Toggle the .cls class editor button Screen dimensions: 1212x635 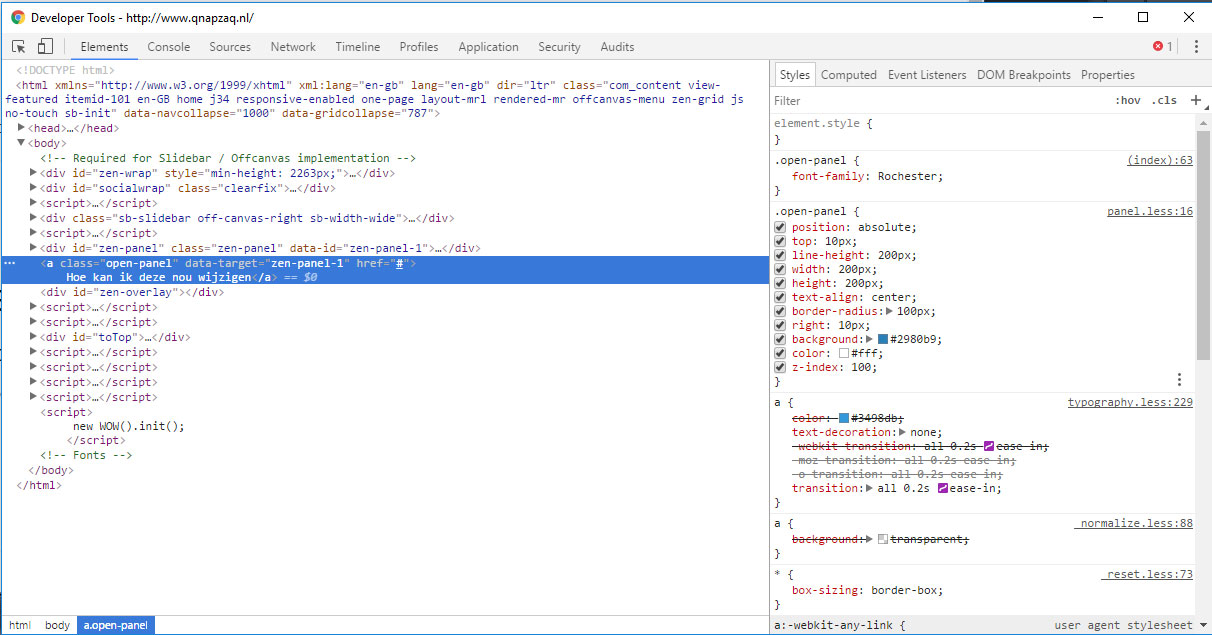pos(1164,100)
